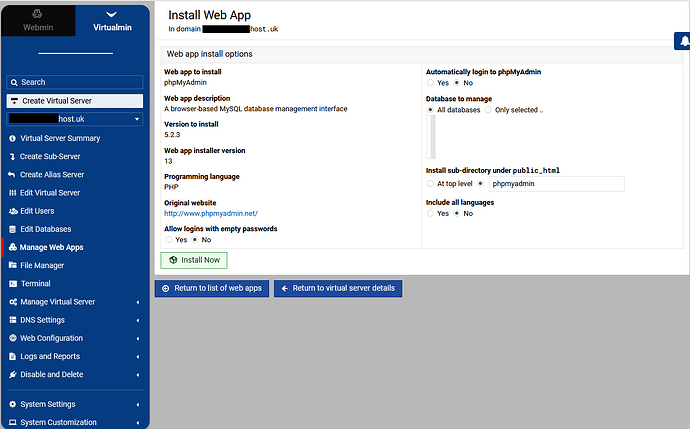Expand the DNS Settings menu
Image resolution: width=690 pixels, height=429 pixels.
pos(75,320)
